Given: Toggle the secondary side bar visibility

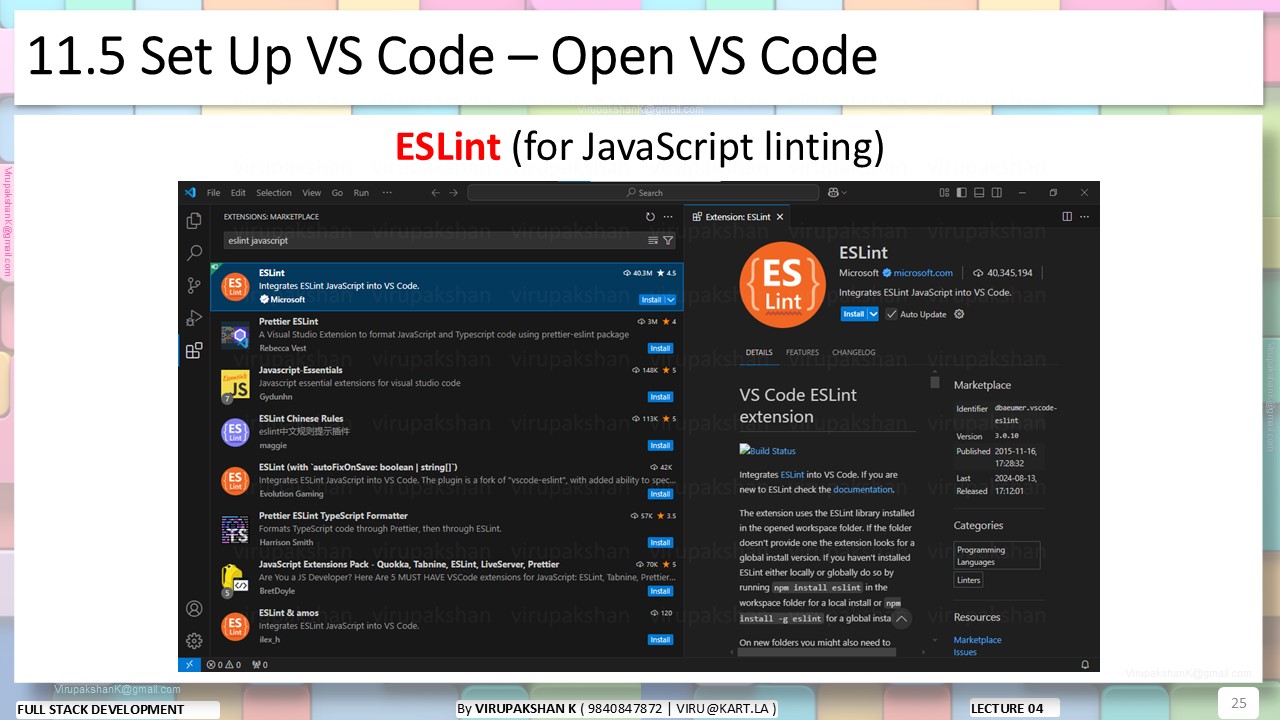Looking at the screenshot, I should (x=997, y=192).
